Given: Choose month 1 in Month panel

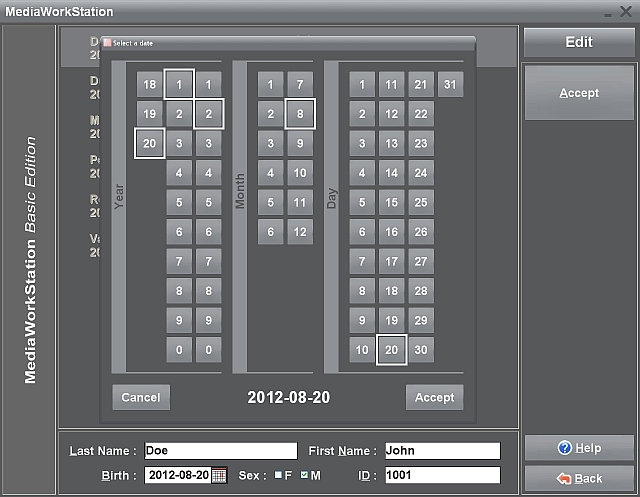Looking at the screenshot, I should point(270,84).
